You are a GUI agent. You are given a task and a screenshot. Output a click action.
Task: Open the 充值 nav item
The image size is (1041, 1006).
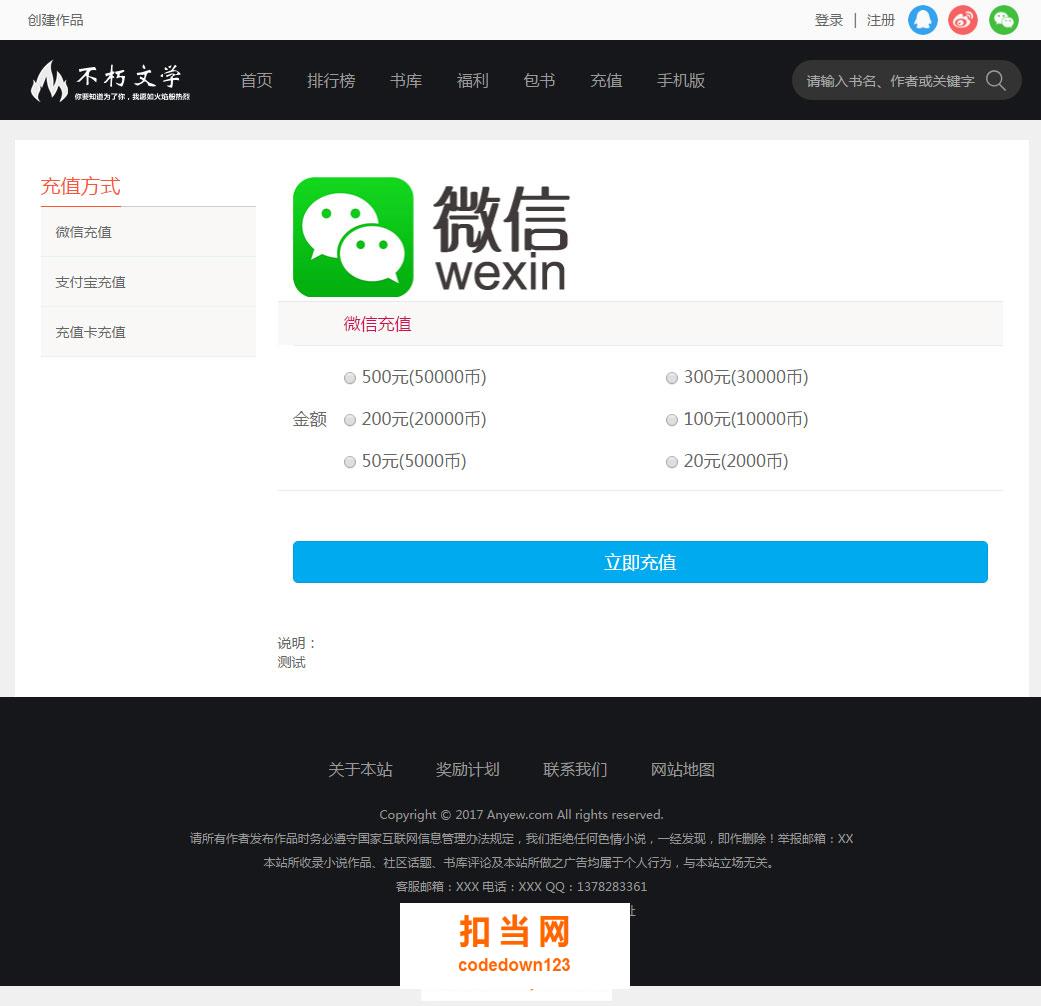(606, 80)
